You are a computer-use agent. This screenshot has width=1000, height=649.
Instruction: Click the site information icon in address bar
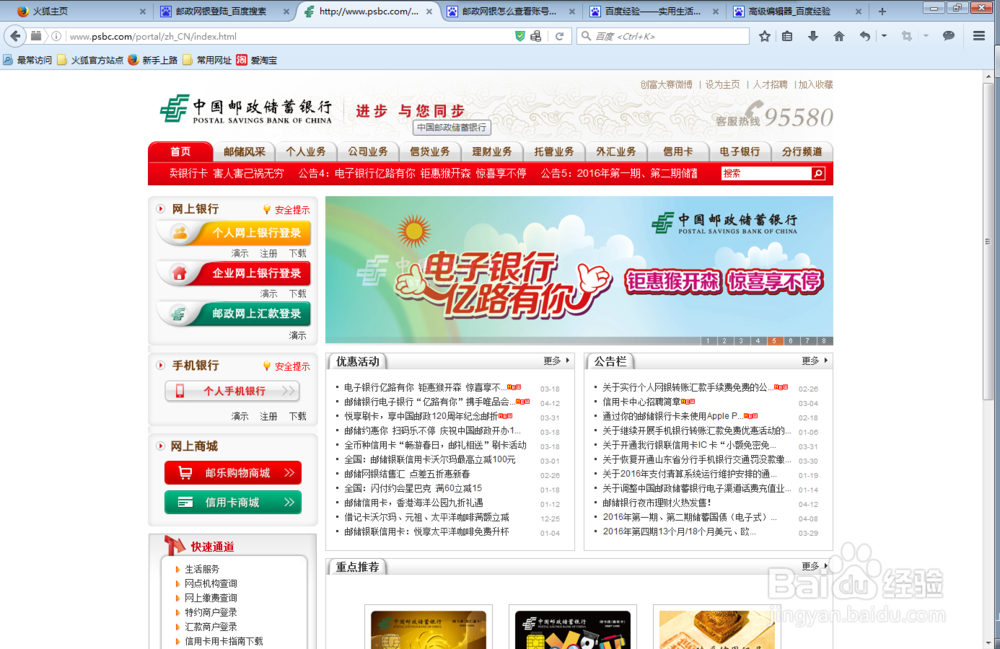point(56,36)
